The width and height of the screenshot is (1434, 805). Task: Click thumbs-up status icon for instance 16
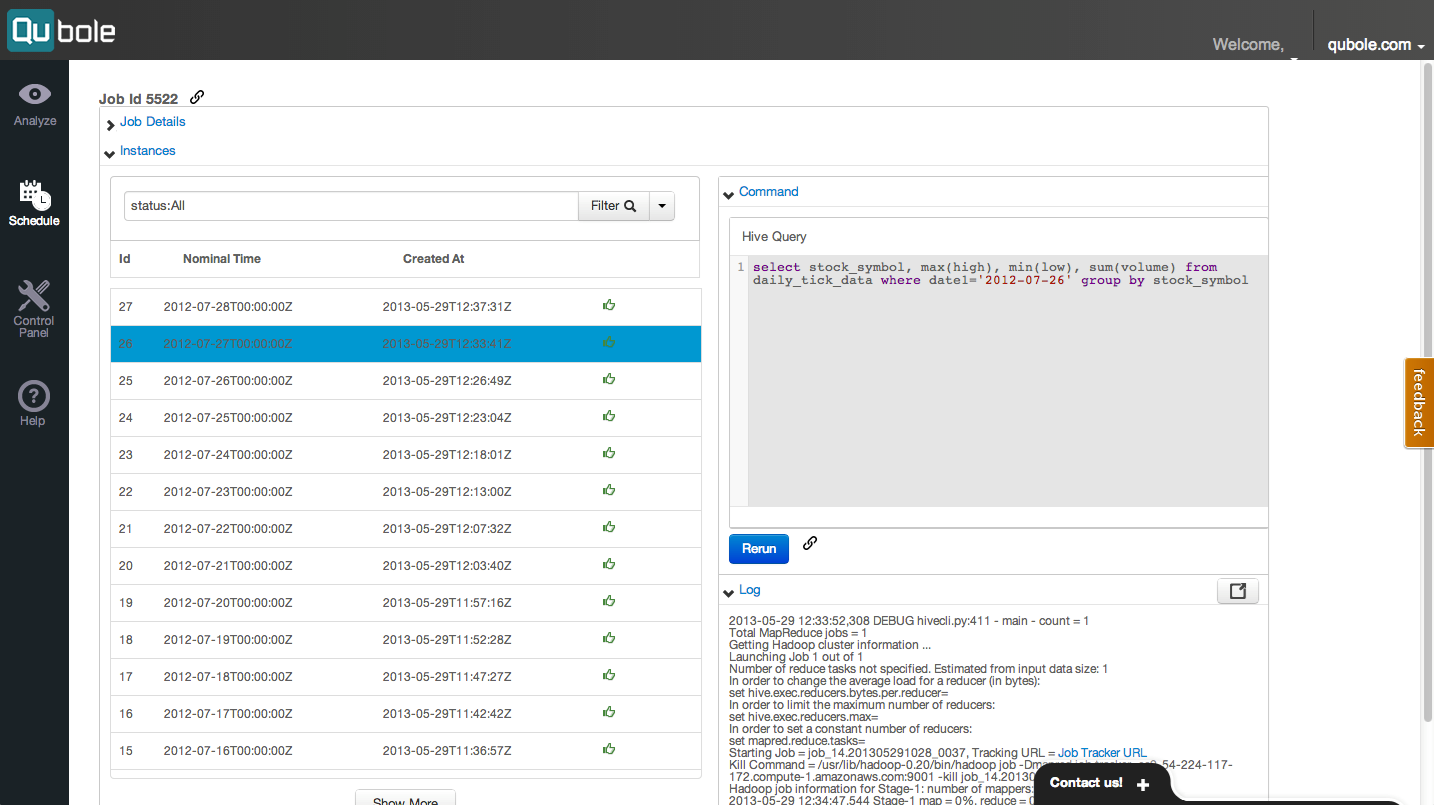[x=609, y=712]
